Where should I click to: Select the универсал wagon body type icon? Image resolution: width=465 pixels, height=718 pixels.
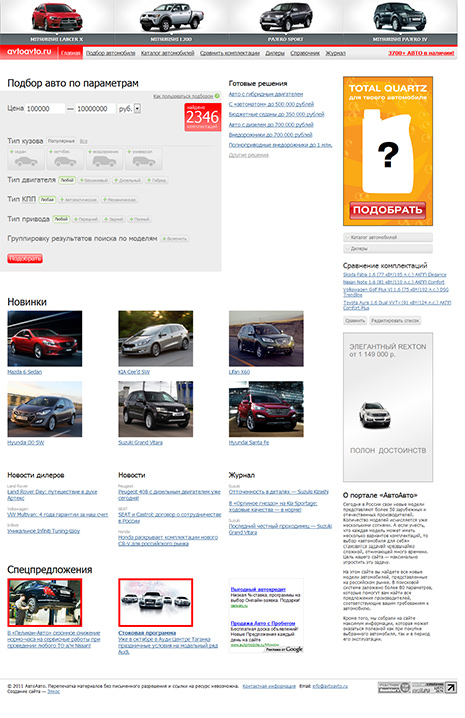144,158
